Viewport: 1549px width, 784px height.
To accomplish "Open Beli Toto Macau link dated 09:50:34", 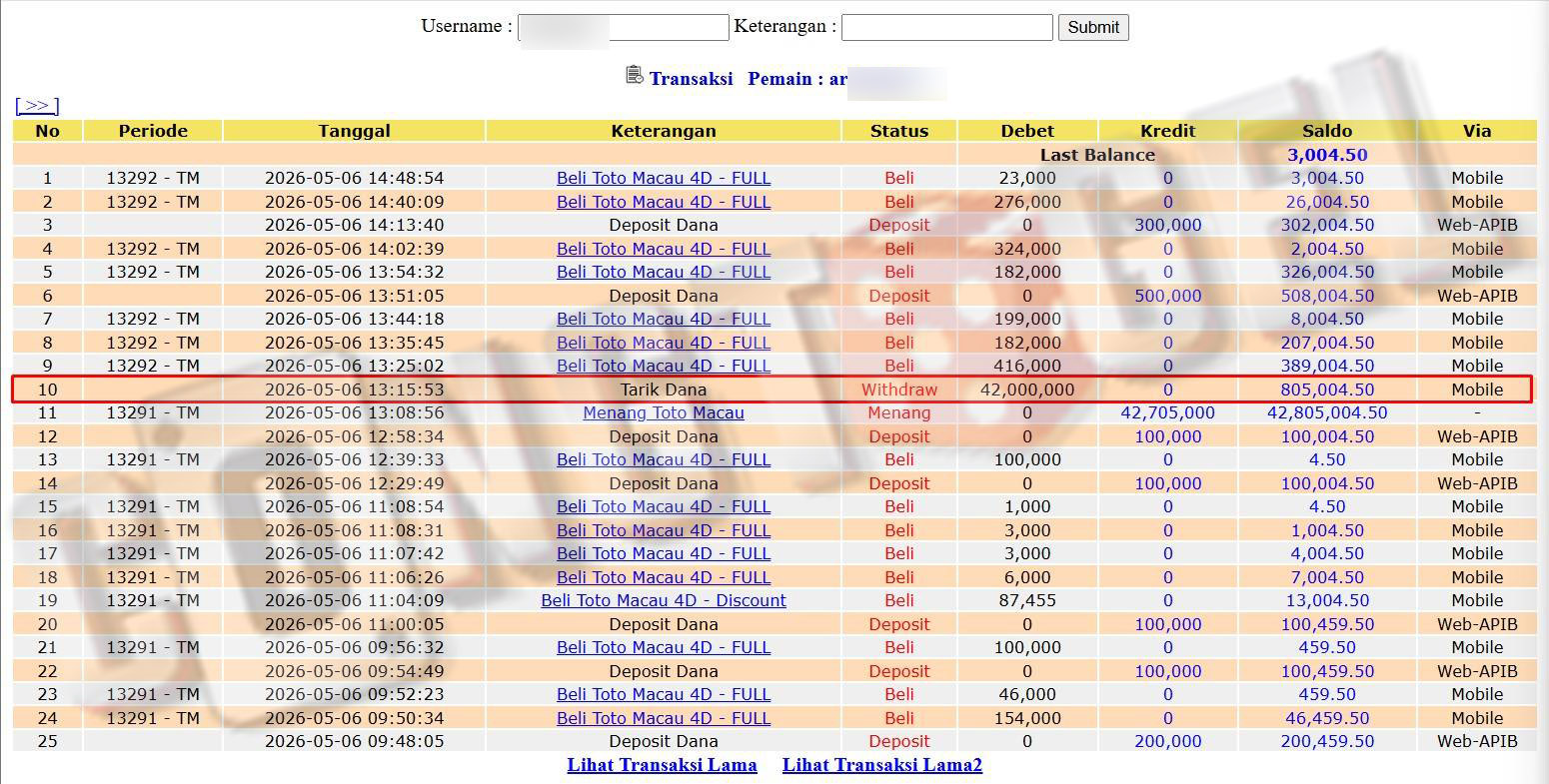I will click(664, 718).
